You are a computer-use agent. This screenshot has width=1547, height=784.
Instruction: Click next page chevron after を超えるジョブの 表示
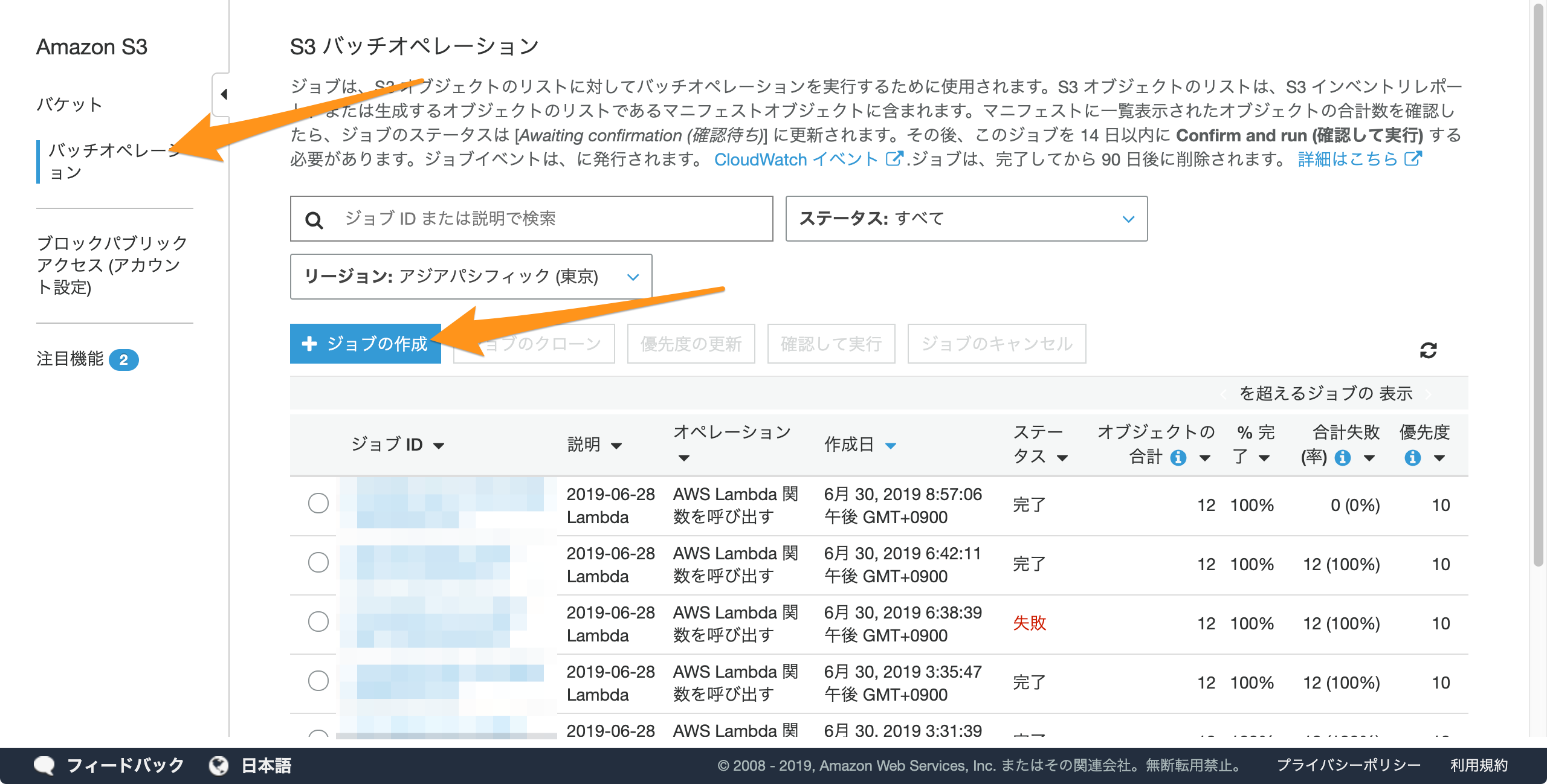pyautogui.click(x=1429, y=394)
